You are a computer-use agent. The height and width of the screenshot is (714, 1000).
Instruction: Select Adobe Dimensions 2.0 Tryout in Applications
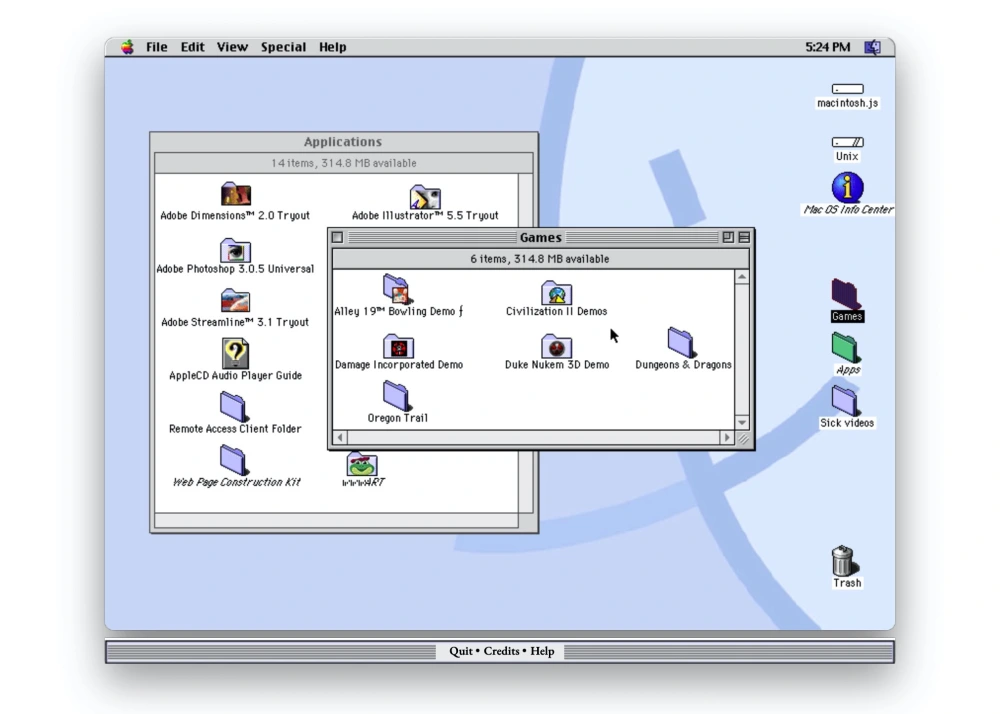point(235,194)
